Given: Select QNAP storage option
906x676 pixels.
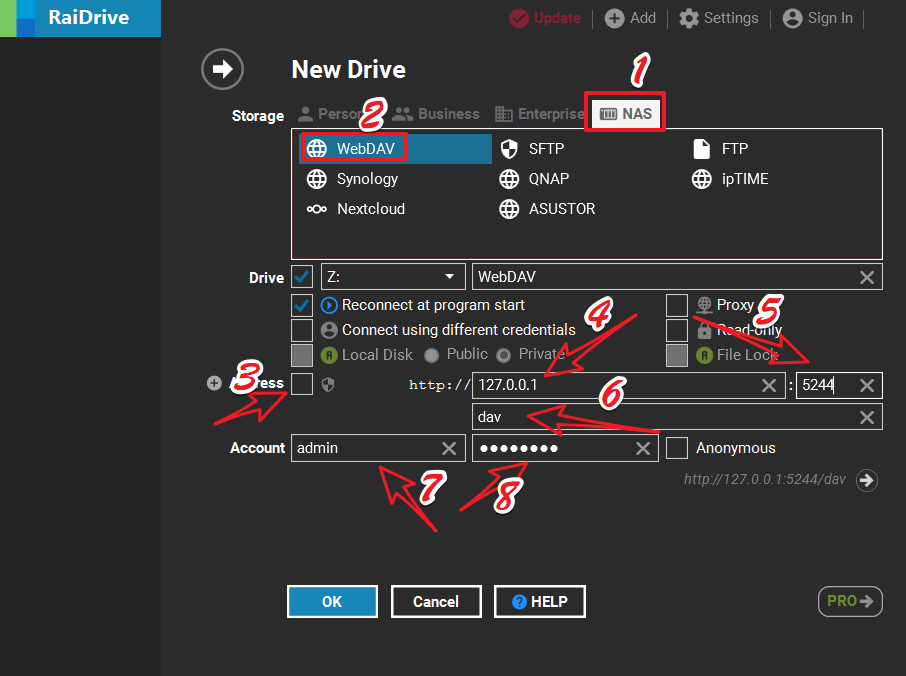Looking at the screenshot, I should pos(534,179).
